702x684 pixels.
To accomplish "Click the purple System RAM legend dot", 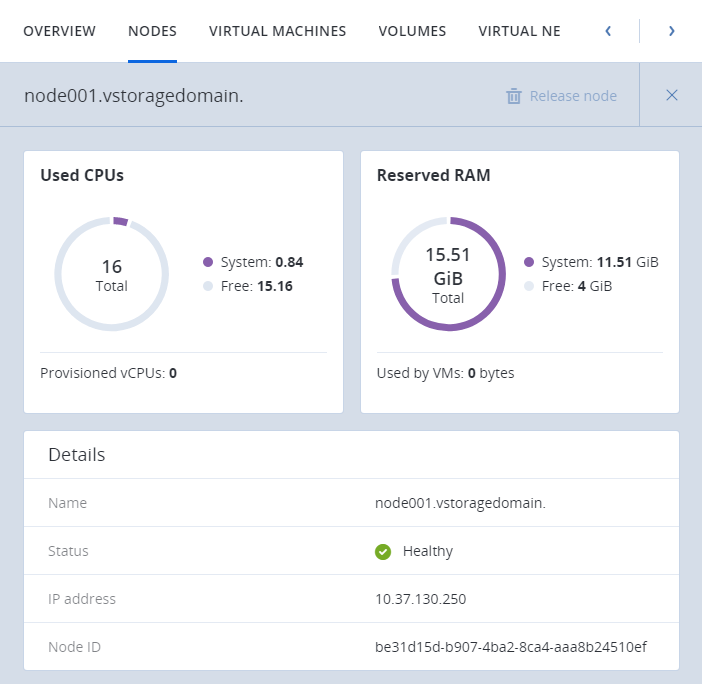I will click(529, 262).
